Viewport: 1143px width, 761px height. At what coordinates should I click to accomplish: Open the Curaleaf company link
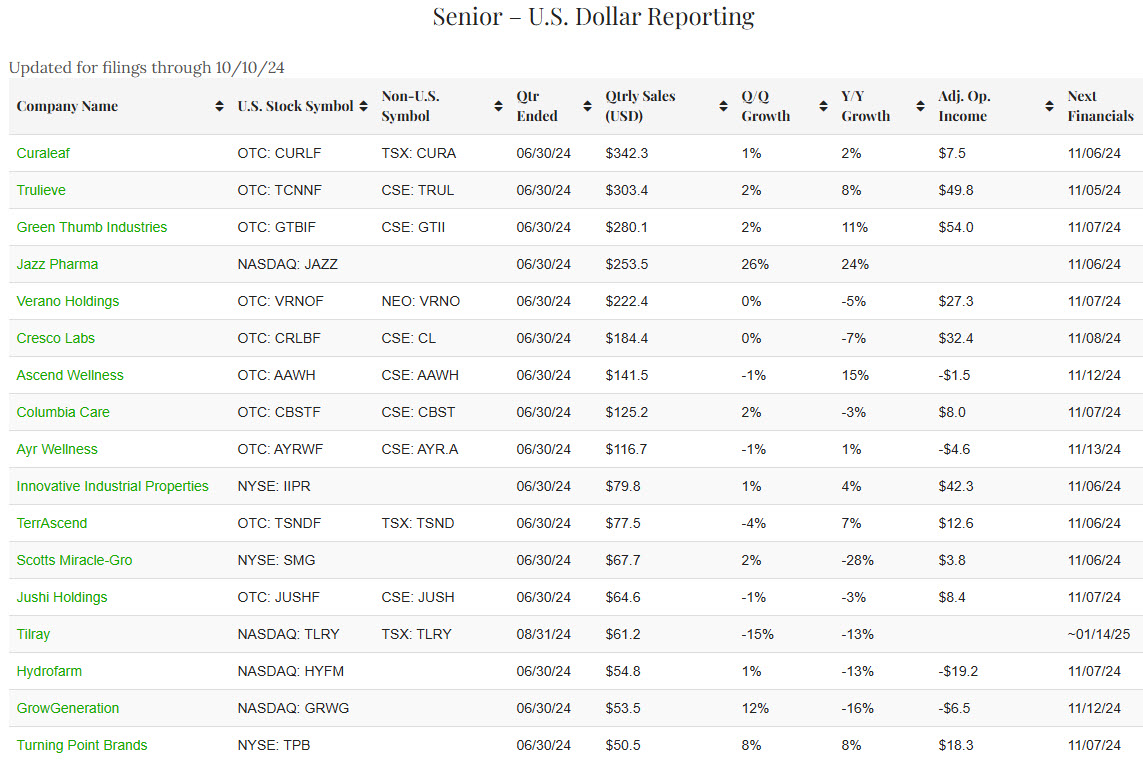point(43,153)
